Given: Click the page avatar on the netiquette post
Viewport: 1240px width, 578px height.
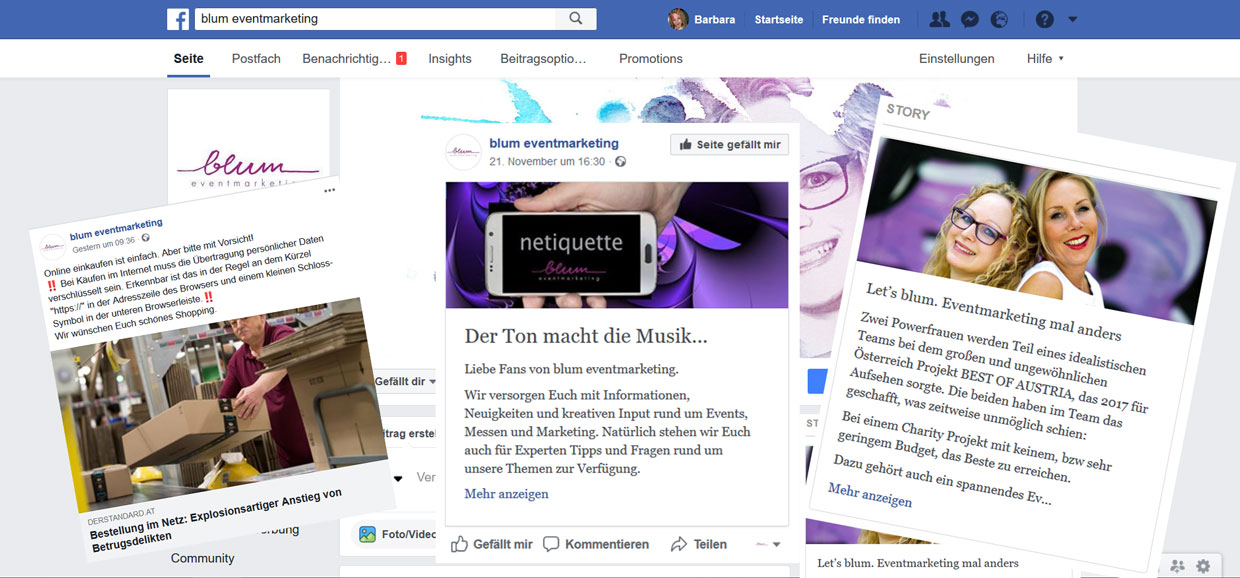Looking at the screenshot, I should (x=463, y=151).
